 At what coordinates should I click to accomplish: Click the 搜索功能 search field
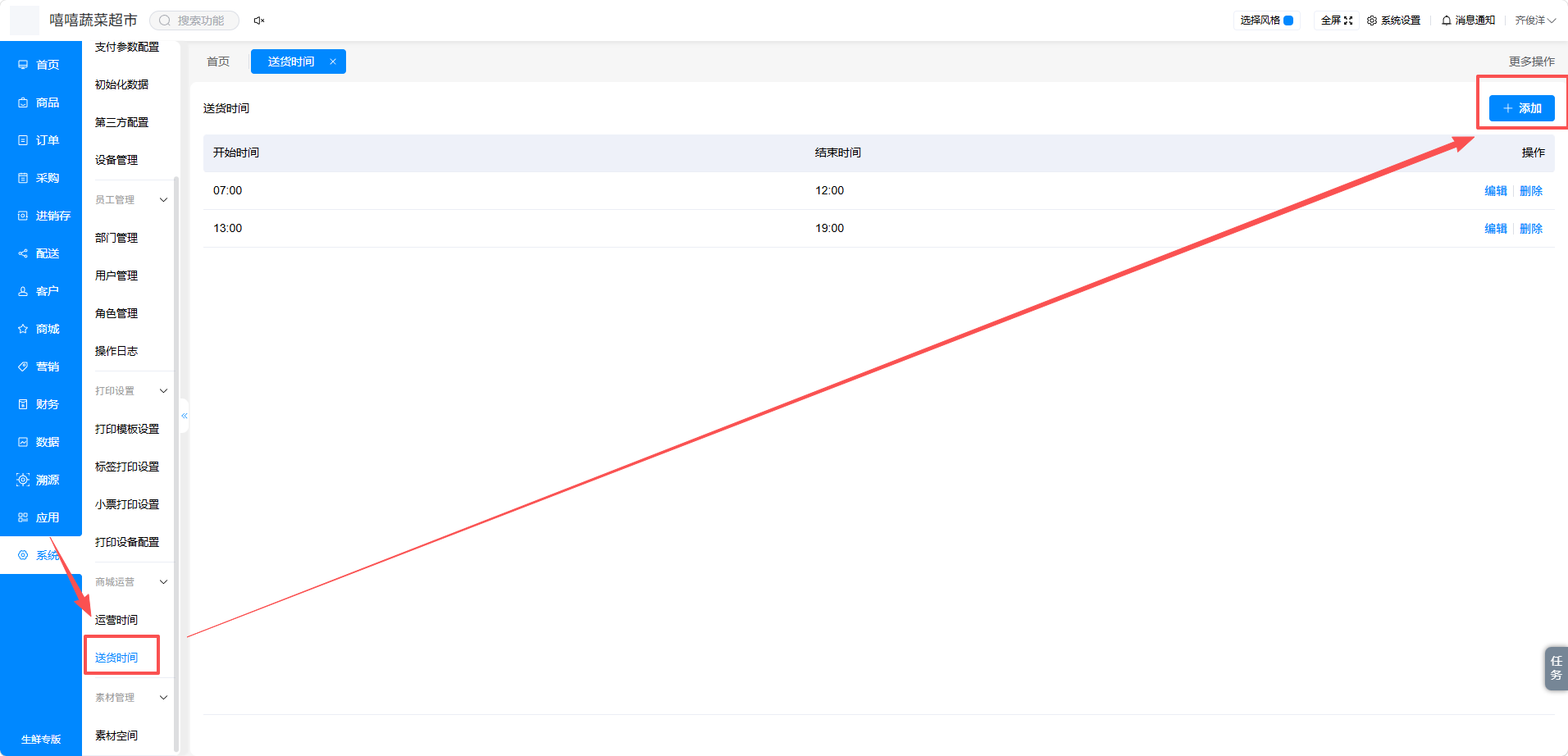[x=194, y=20]
